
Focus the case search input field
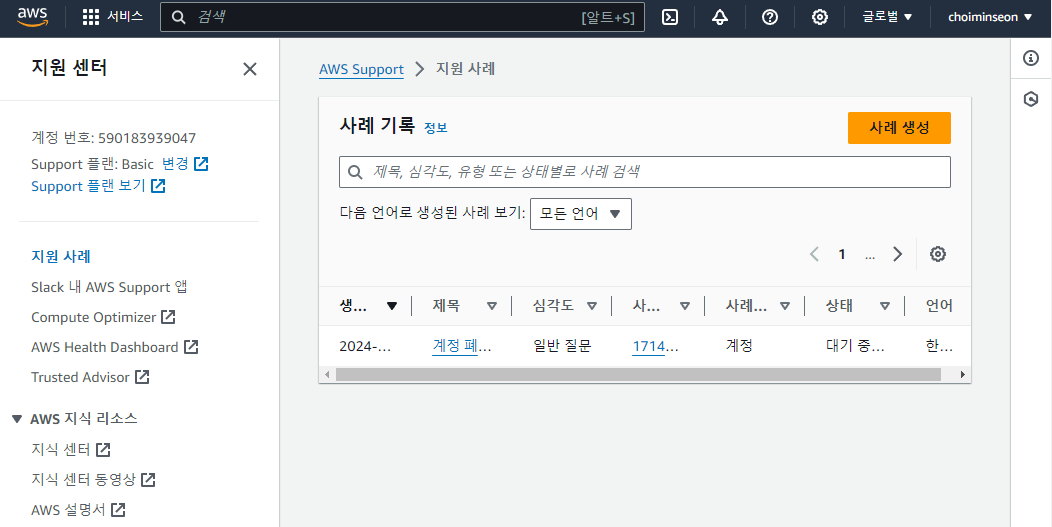[x=645, y=172]
